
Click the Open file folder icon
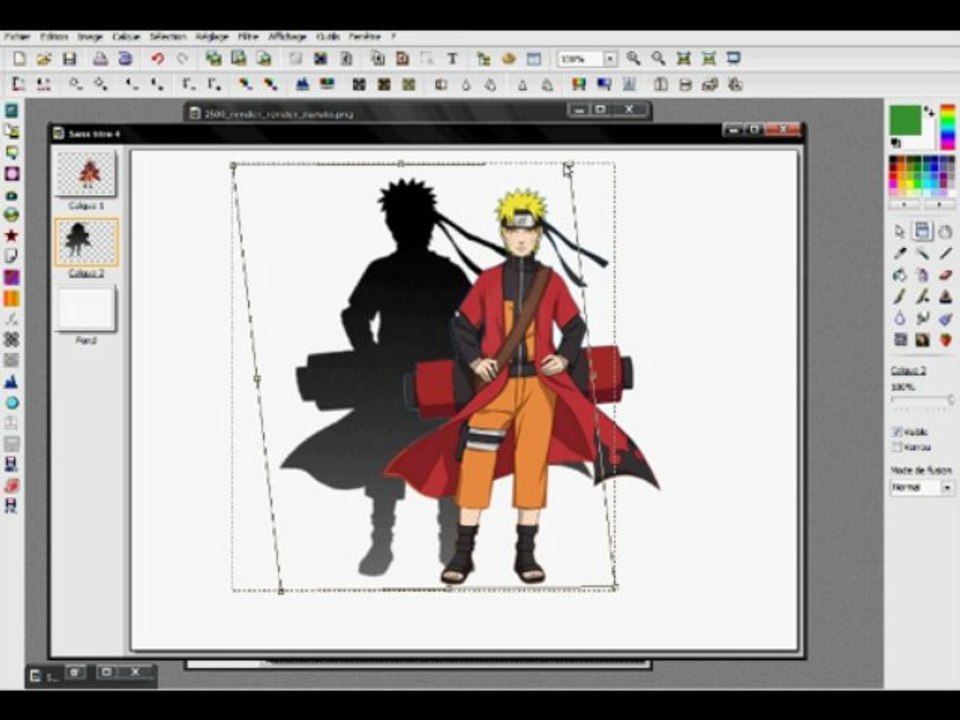click(43, 59)
